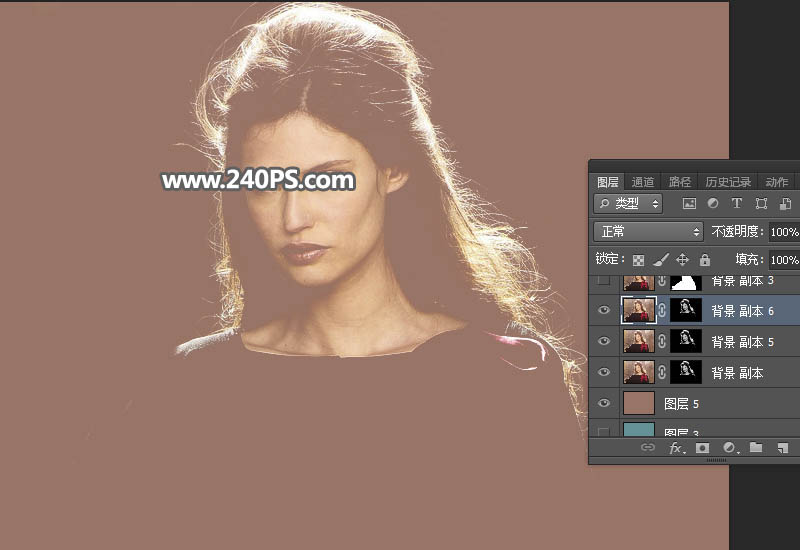
Task: Click the 图层 5 brown color thumbnail
Action: [x=639, y=403]
